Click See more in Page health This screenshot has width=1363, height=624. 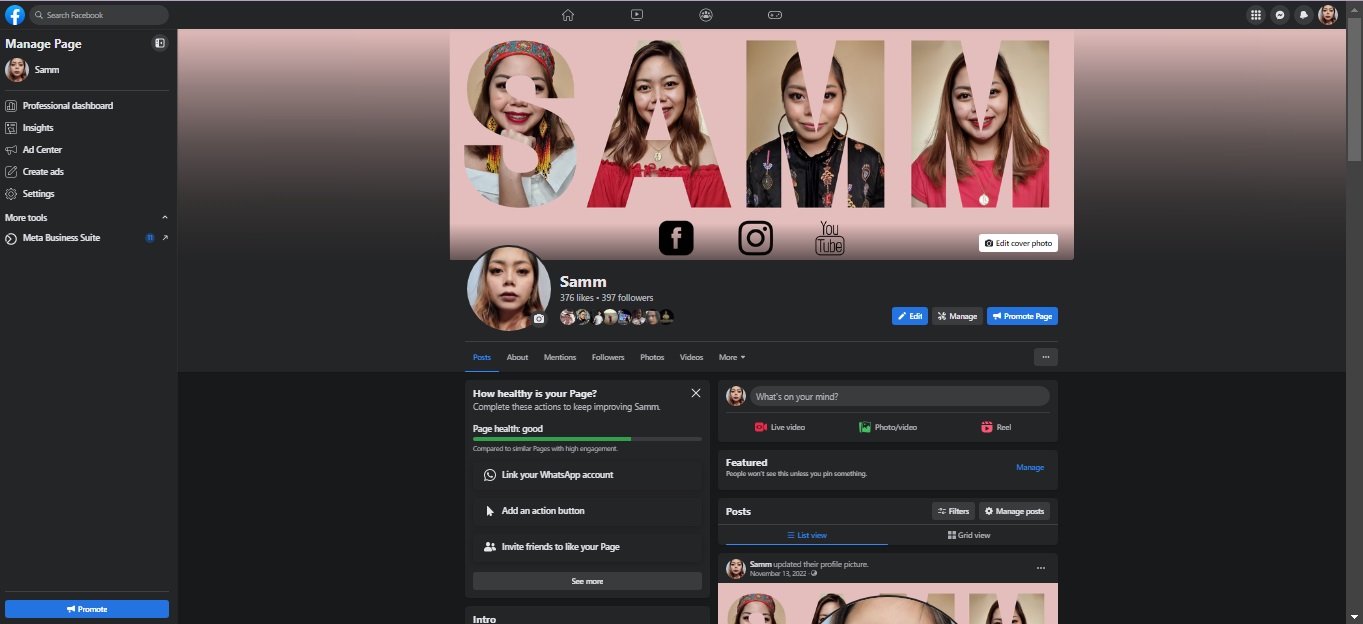(587, 581)
